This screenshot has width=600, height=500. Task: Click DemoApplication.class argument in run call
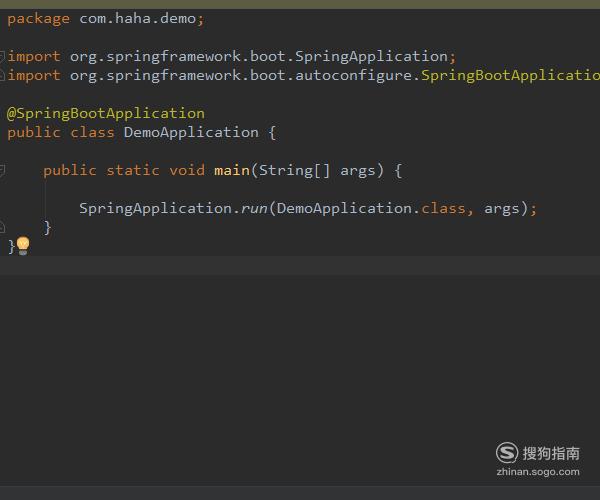point(371,208)
